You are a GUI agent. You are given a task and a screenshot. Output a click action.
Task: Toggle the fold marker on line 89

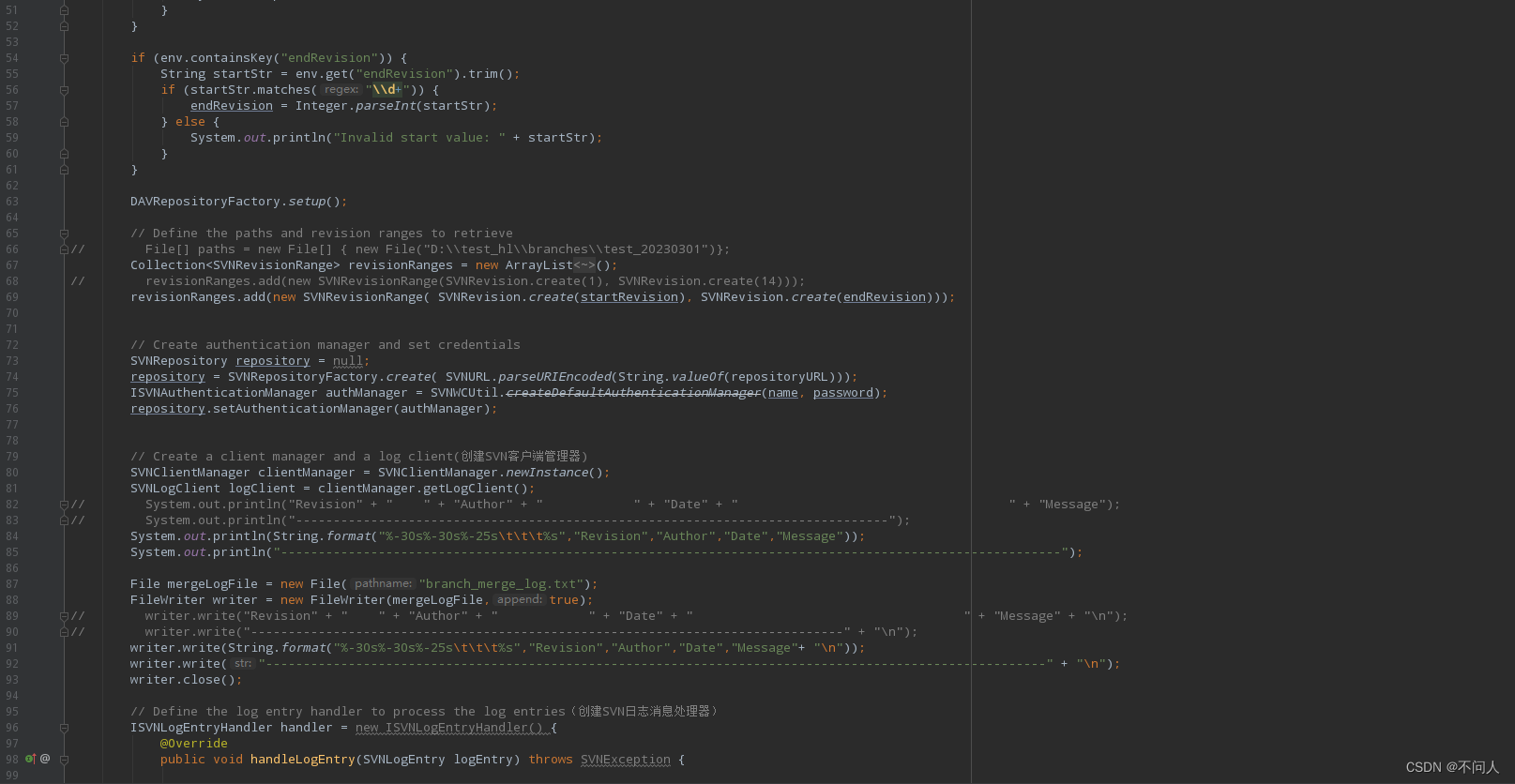[64, 616]
